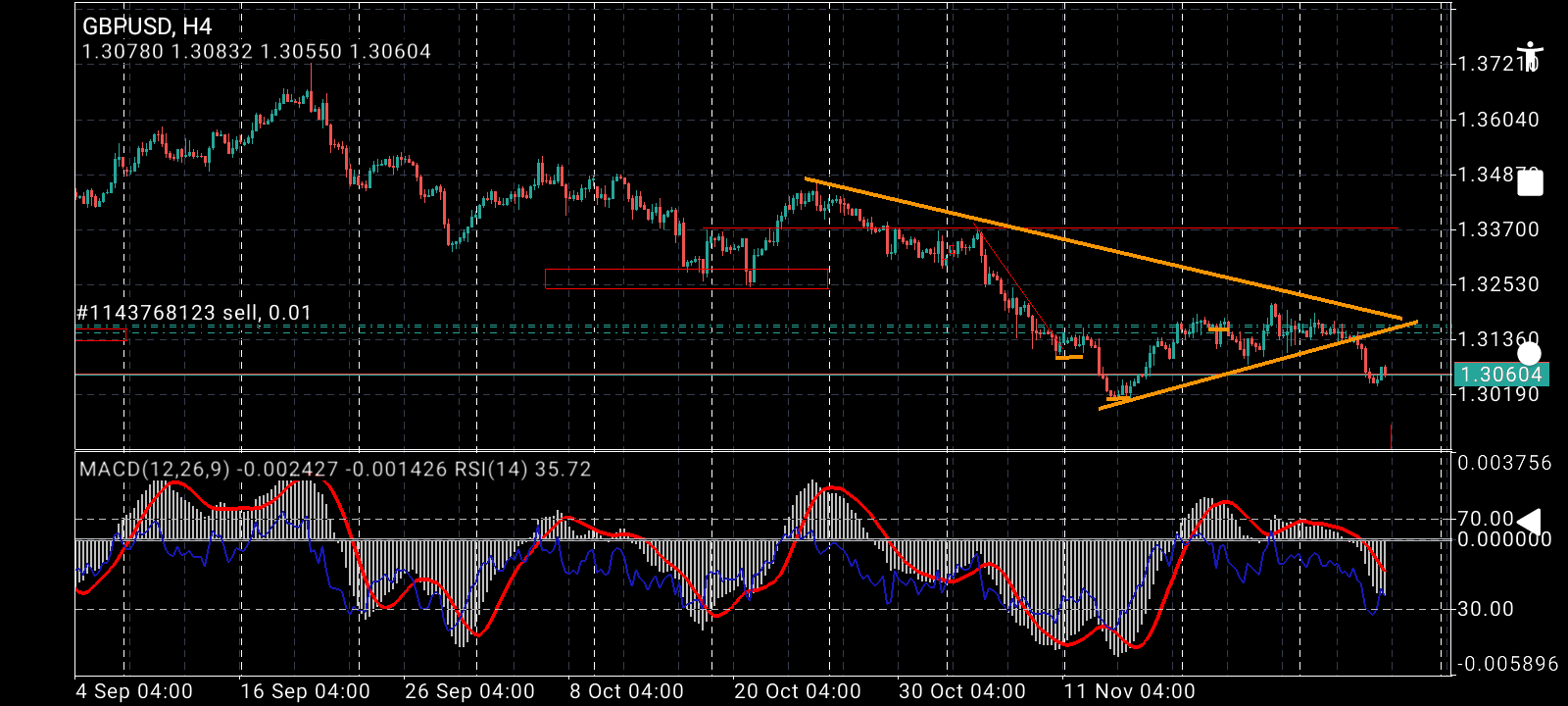1568x706 pixels.
Task: Tap the GBPUSD, H4 chart title
Action: [x=147, y=26]
